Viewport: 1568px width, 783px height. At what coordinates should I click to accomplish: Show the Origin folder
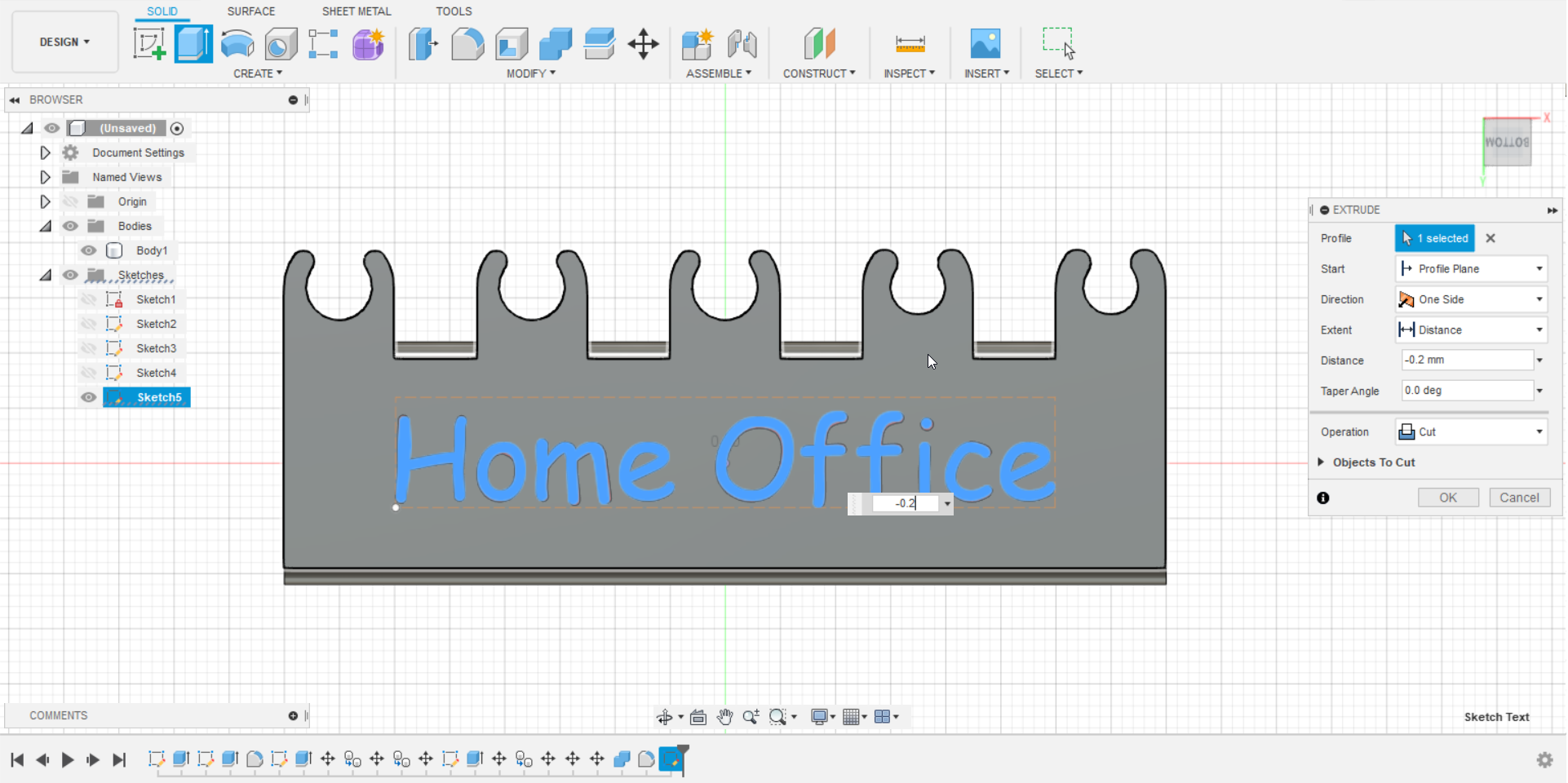click(70, 201)
